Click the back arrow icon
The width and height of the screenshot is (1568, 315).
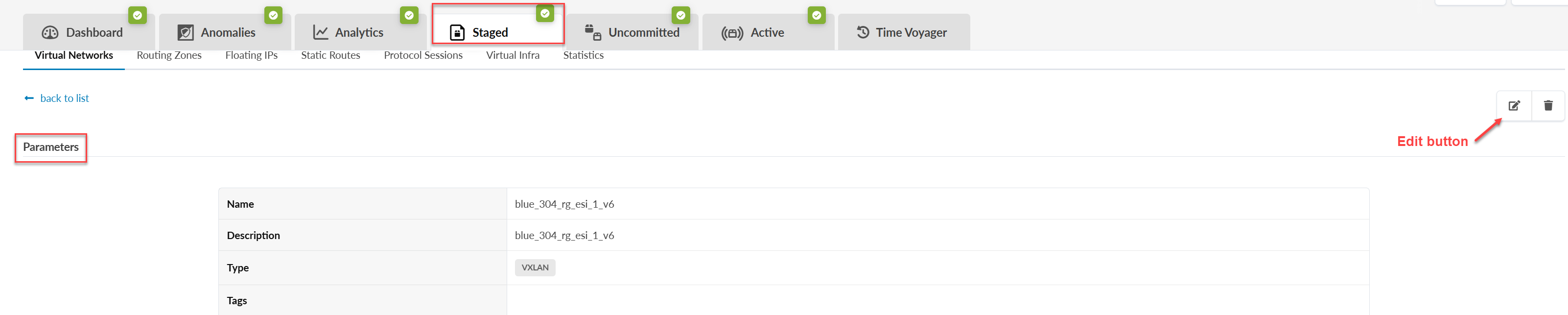point(28,98)
